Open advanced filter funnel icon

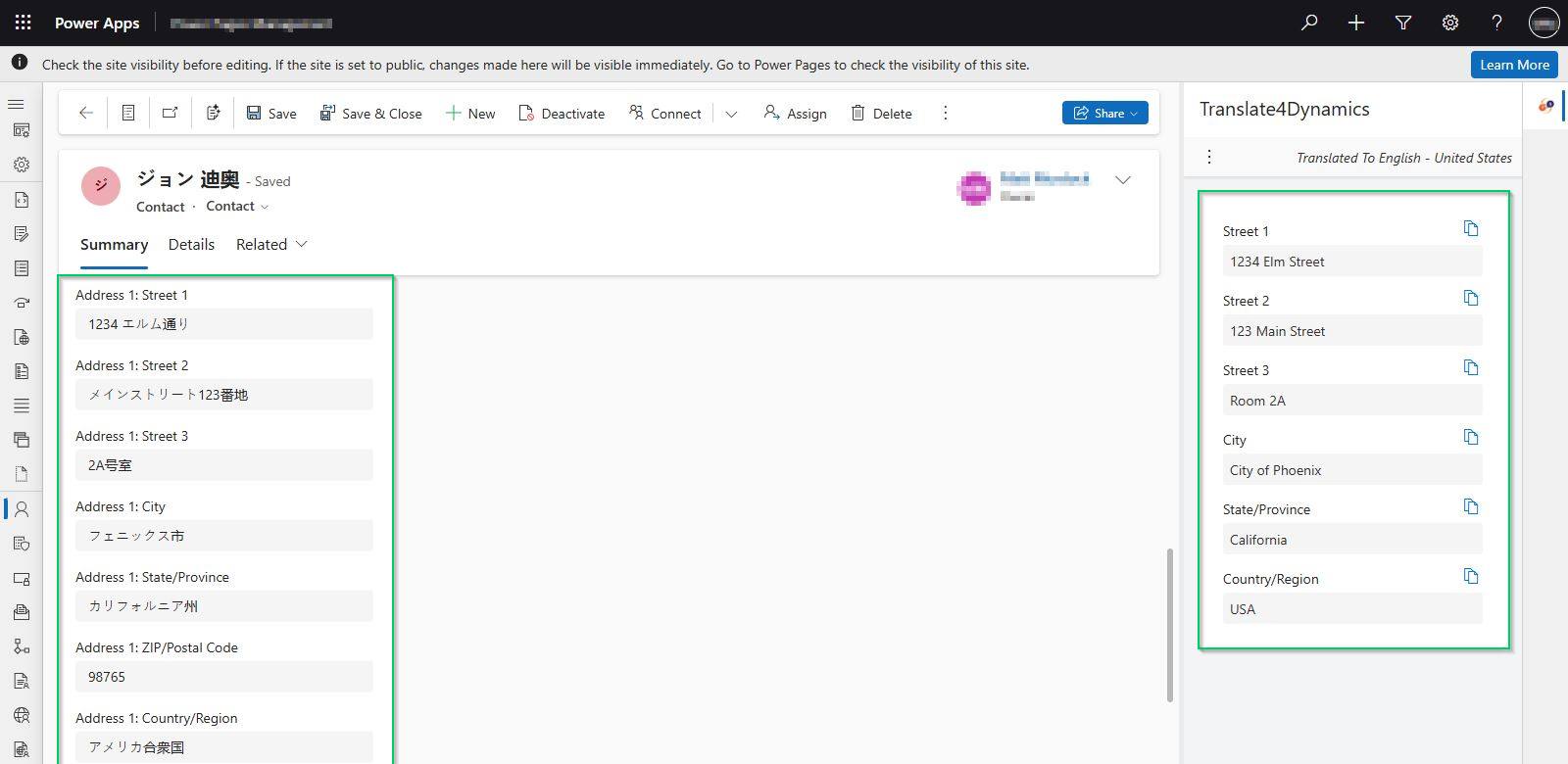1403,23
